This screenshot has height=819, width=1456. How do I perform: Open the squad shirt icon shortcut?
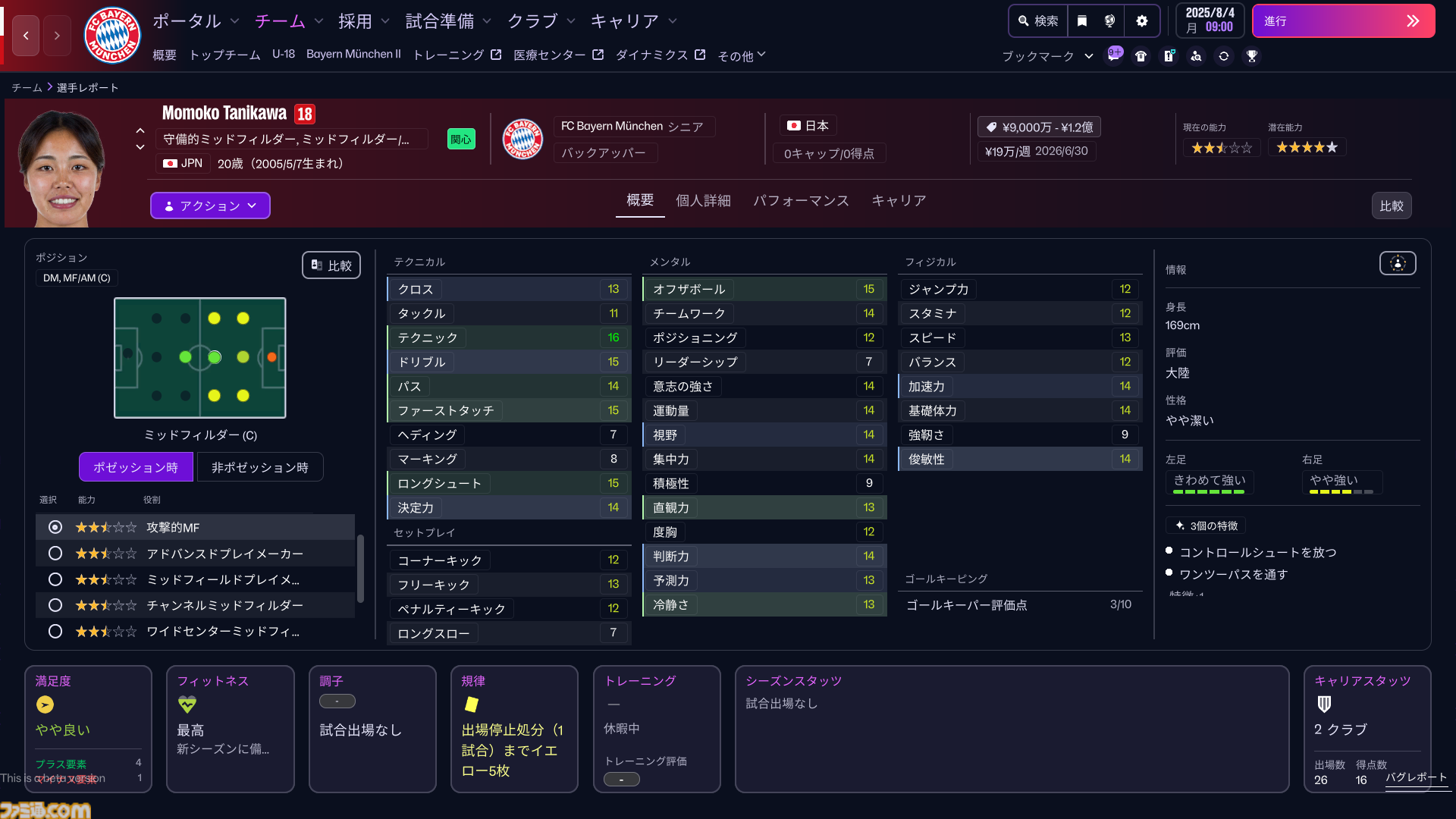[x=1141, y=56]
